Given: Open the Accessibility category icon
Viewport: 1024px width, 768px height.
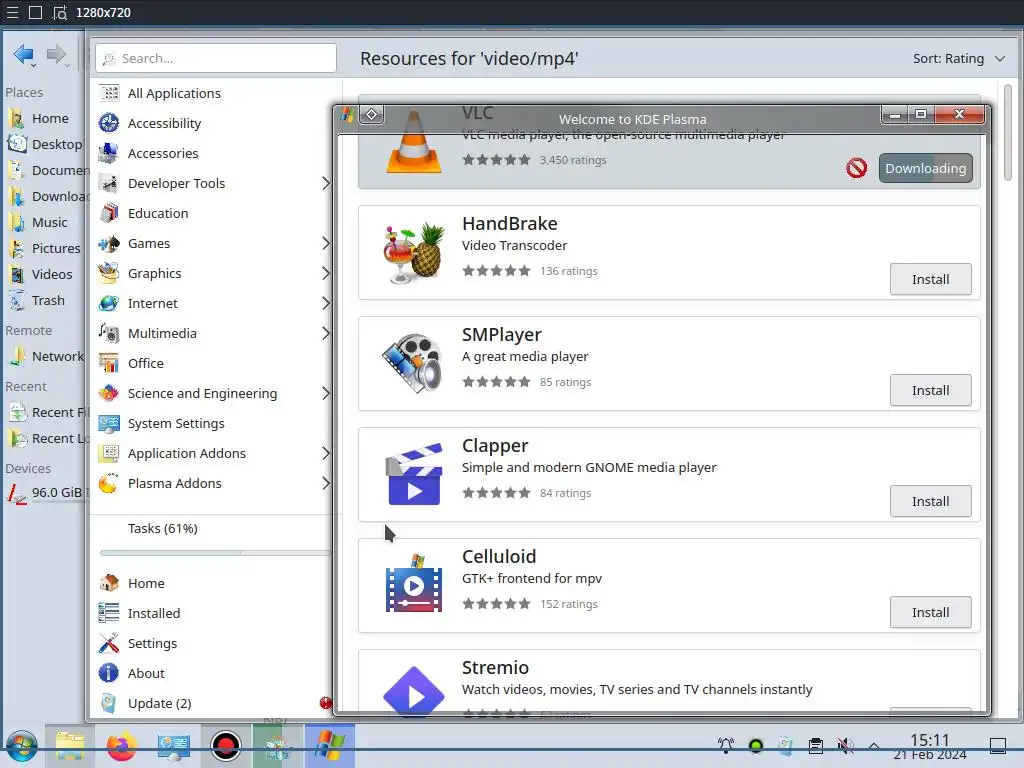Looking at the screenshot, I should (x=108, y=123).
